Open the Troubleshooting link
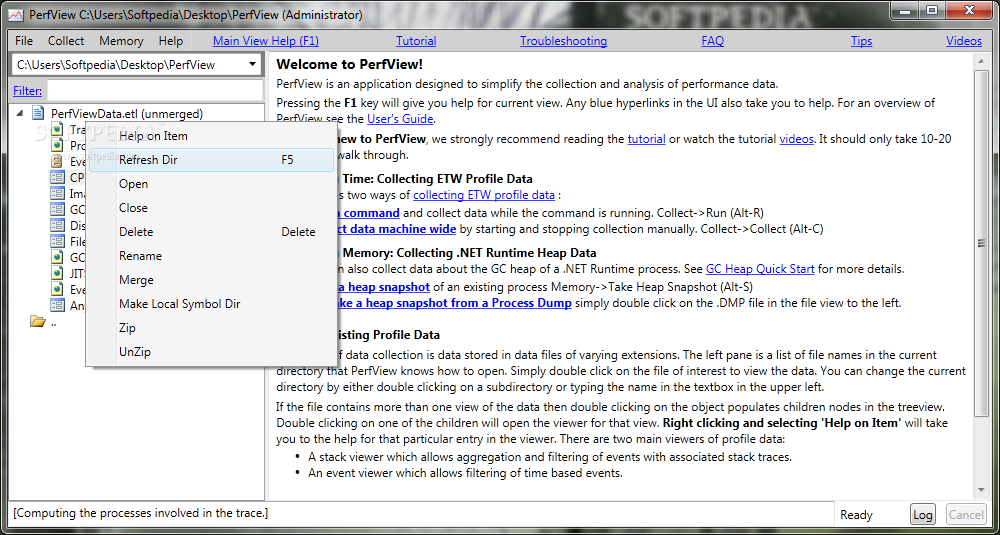Viewport: 1000px width, 535px height. 563,41
